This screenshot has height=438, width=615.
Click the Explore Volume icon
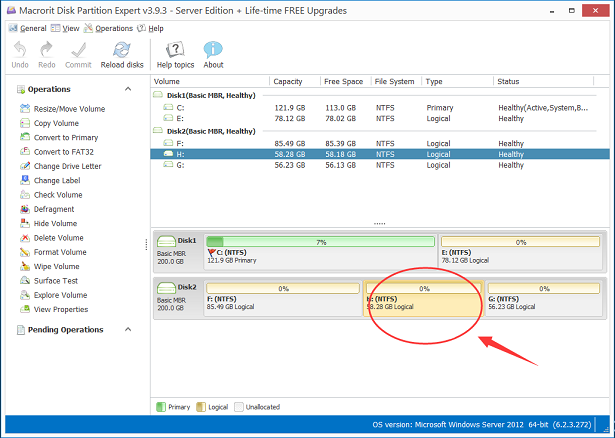click(25, 295)
